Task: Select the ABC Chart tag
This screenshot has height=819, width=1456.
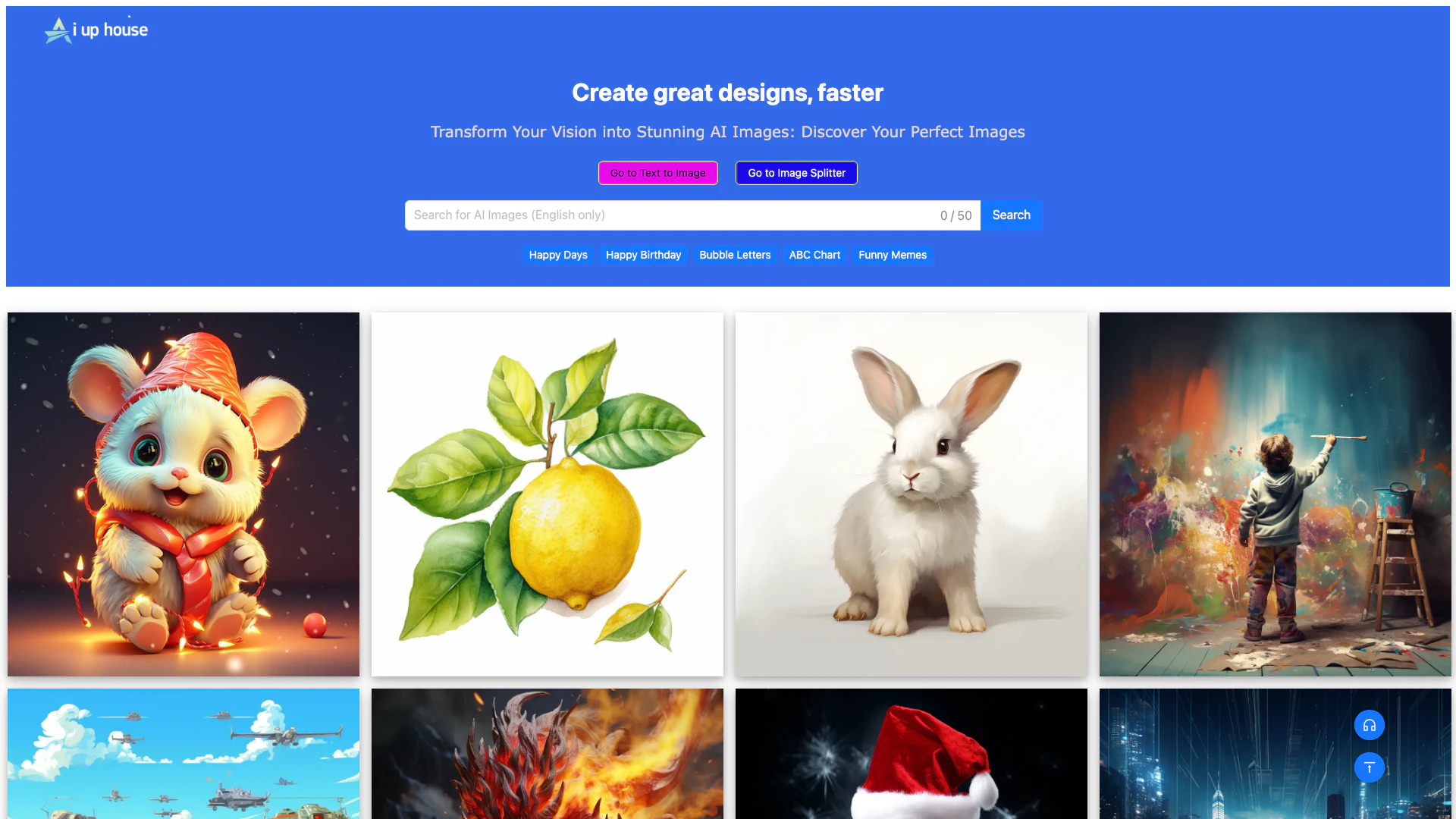Action: [x=814, y=255]
